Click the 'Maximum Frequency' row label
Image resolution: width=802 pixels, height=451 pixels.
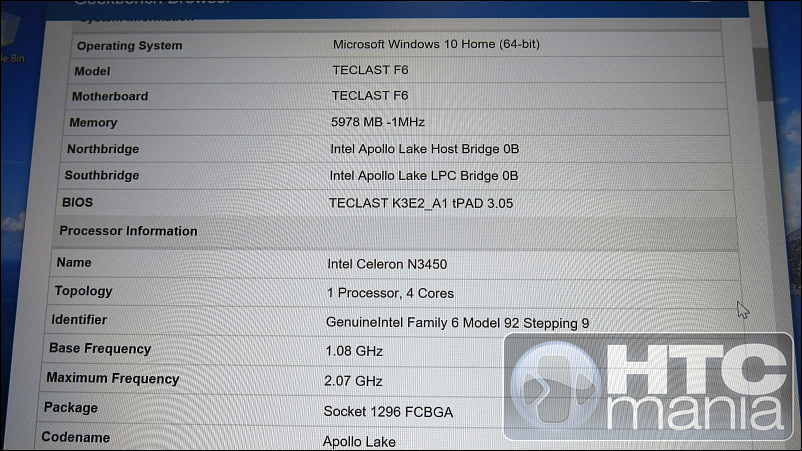[x=113, y=378]
